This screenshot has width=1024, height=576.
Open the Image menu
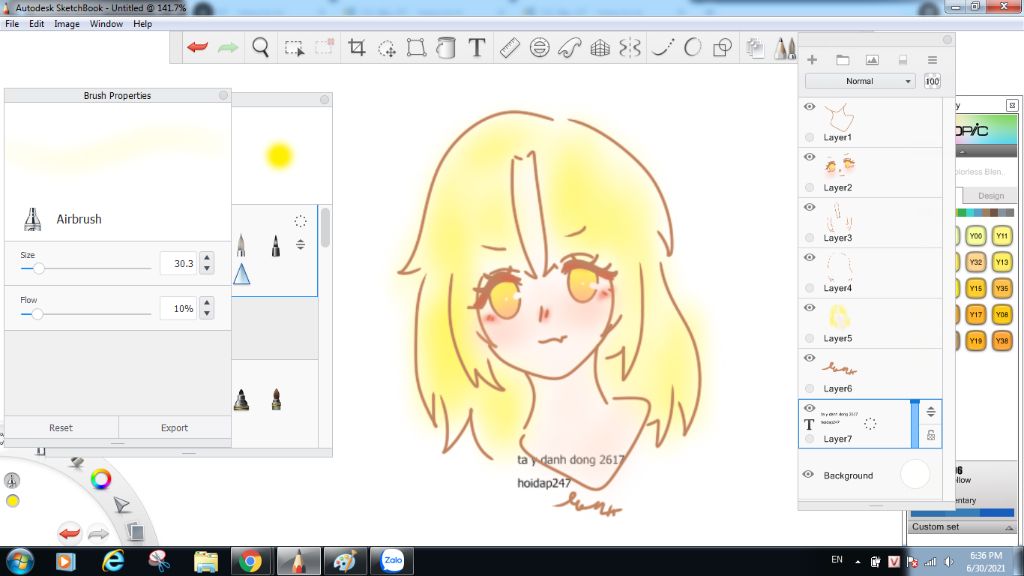[67, 24]
